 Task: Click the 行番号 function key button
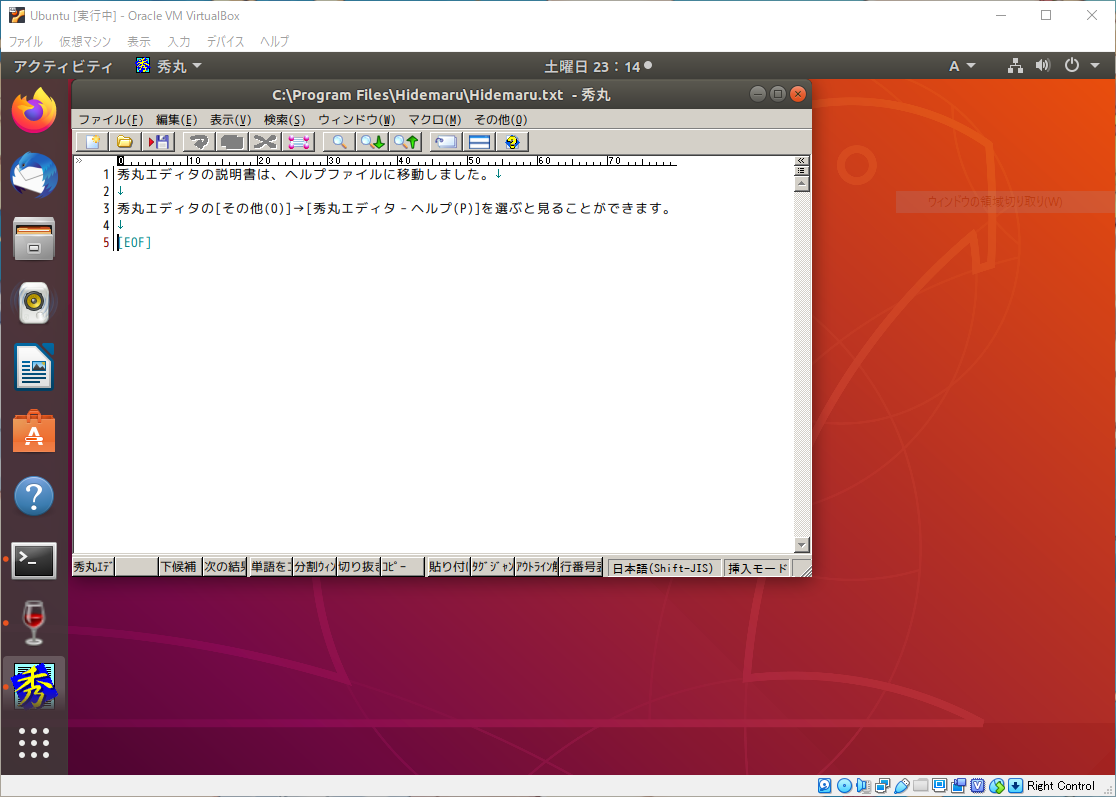(x=581, y=566)
